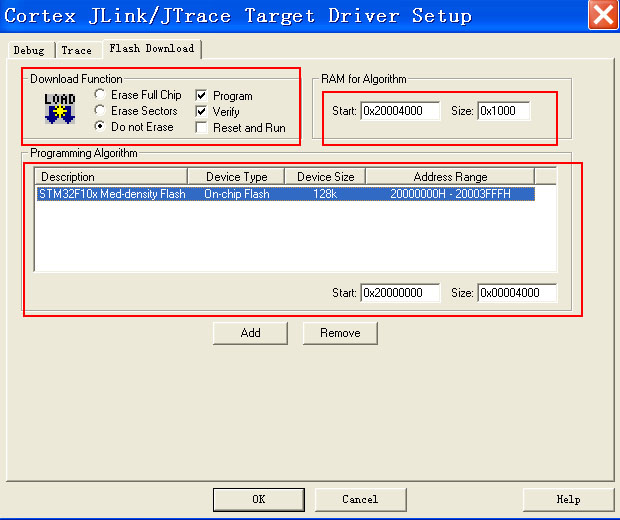Viewport: 620px width, 520px height.
Task: Select the Flash Download tab
Action: [x=152, y=49]
